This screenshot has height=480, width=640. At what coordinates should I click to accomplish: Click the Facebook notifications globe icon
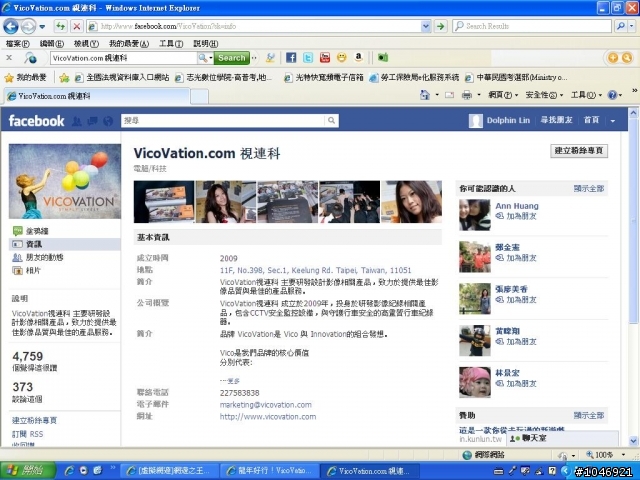point(108,121)
